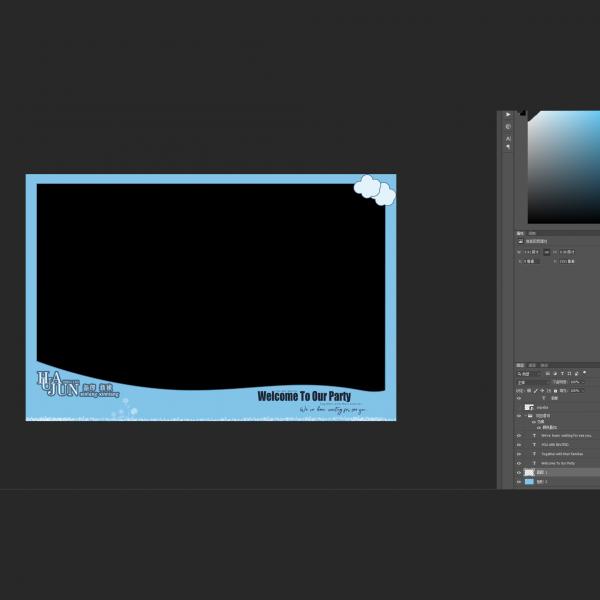Toggle visibility of the bottom blue layer
This screenshot has width=600, height=600.
(x=519, y=481)
